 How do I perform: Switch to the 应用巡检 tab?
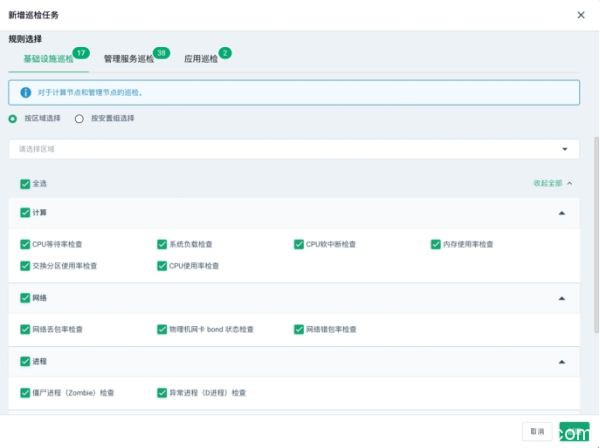200,59
